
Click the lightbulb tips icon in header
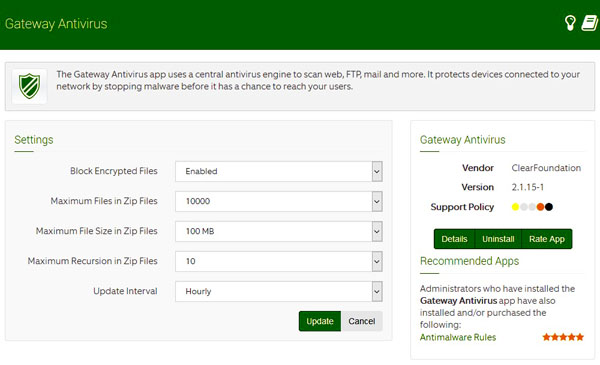pyautogui.click(x=570, y=23)
